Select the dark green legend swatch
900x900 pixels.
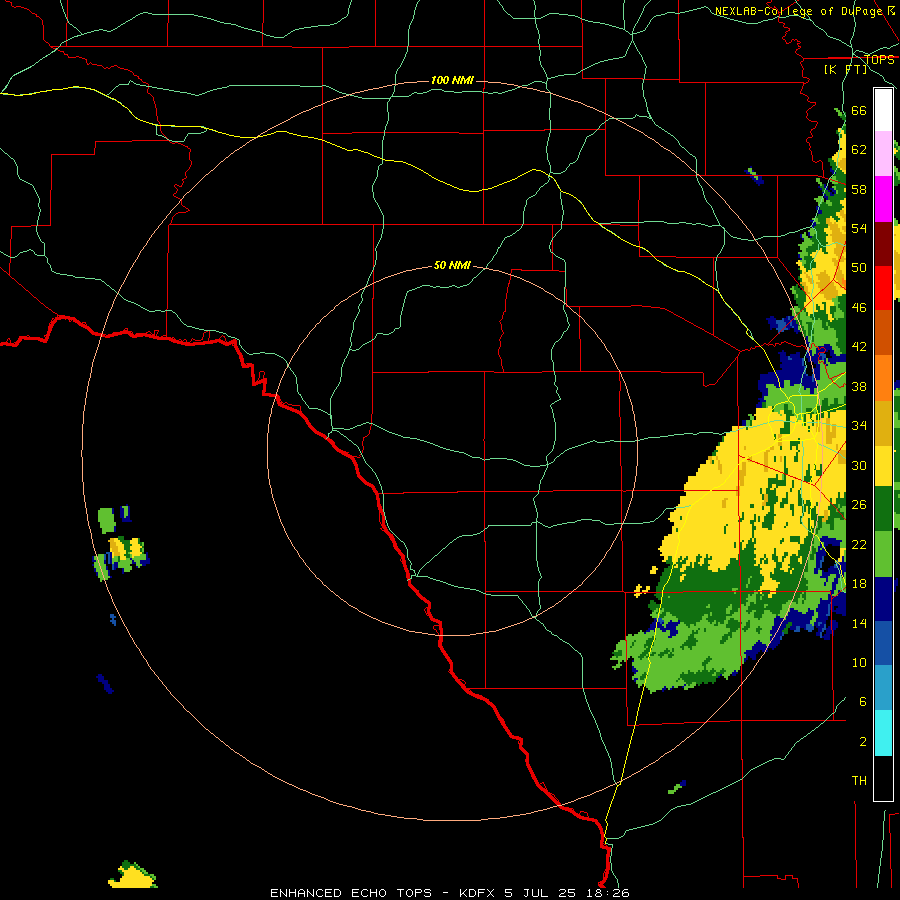click(x=883, y=509)
